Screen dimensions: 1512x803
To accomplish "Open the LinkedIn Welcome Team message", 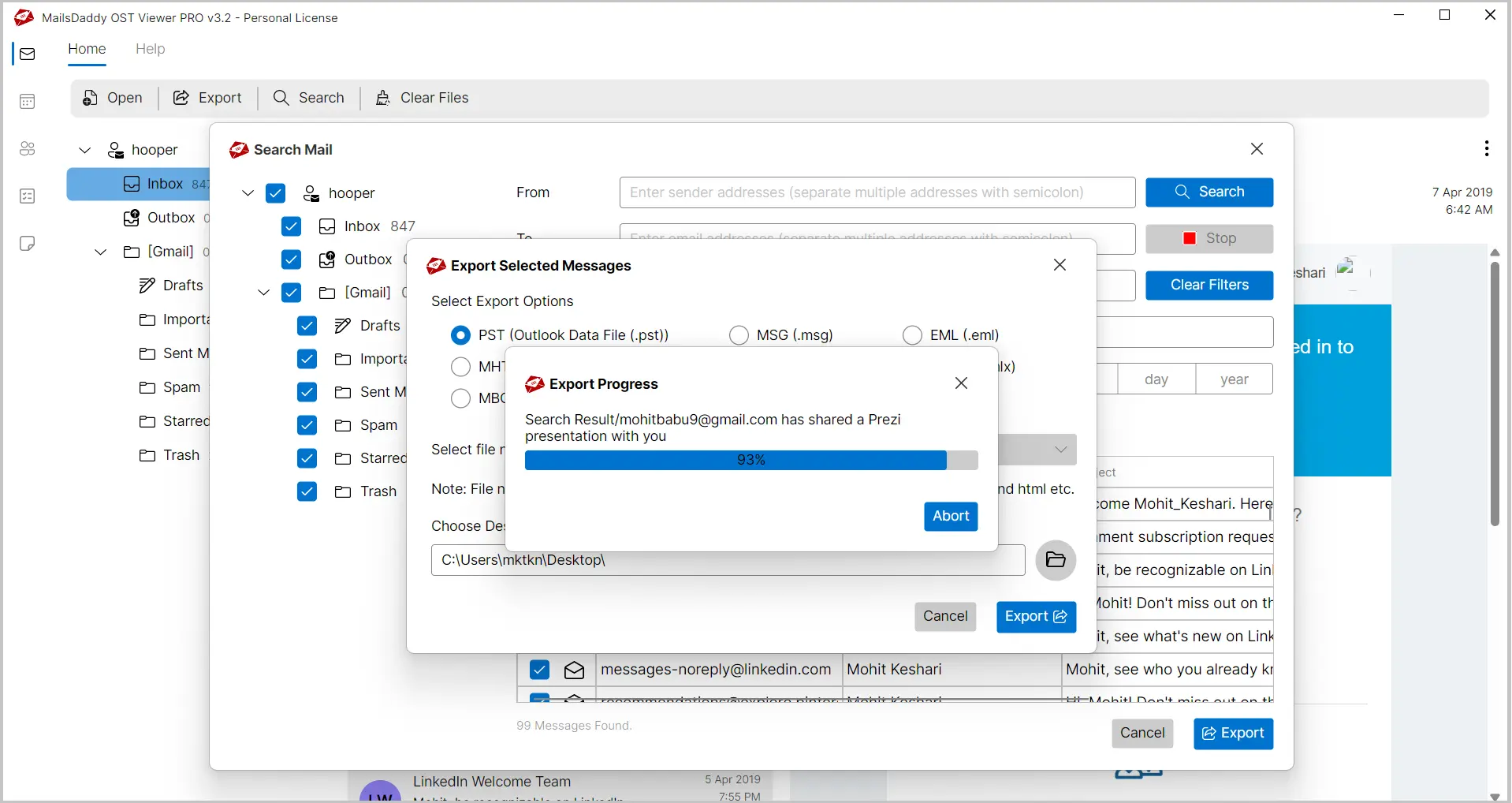I will 560,786.
